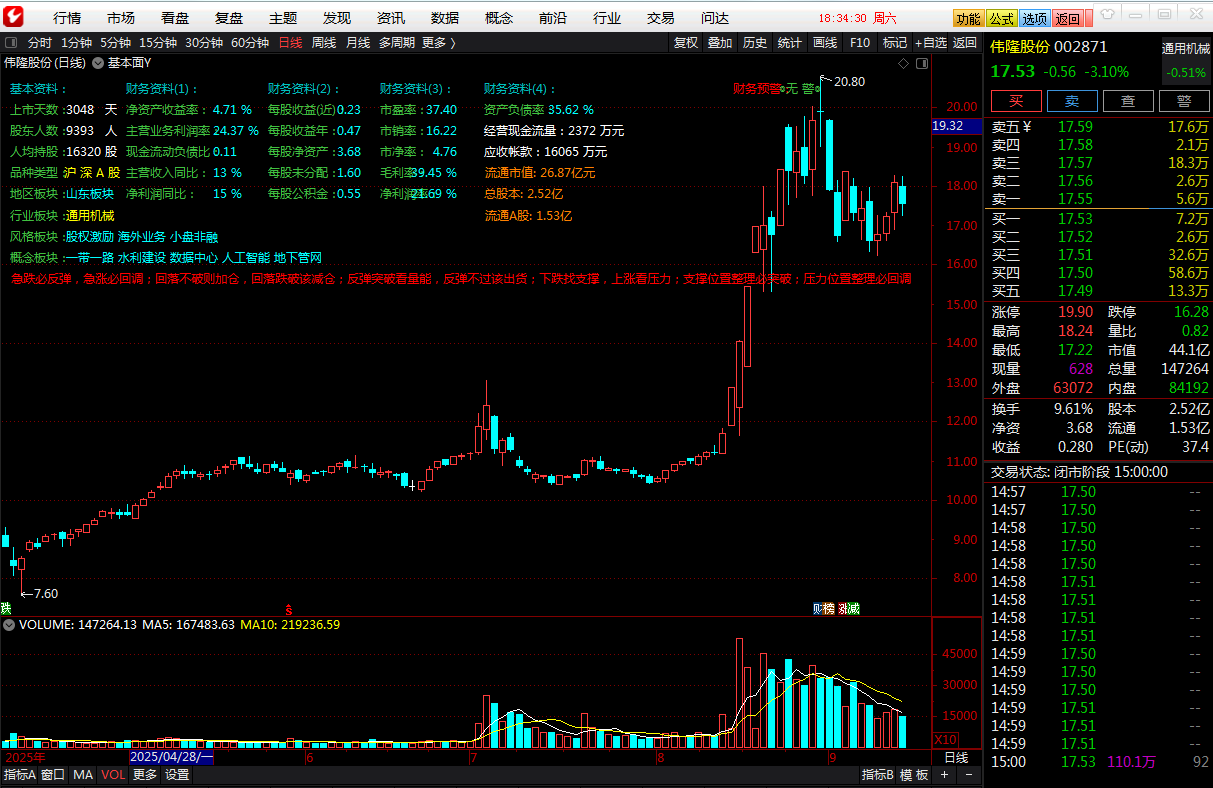Click the 叠加 overlay toolbar button

click(x=720, y=43)
